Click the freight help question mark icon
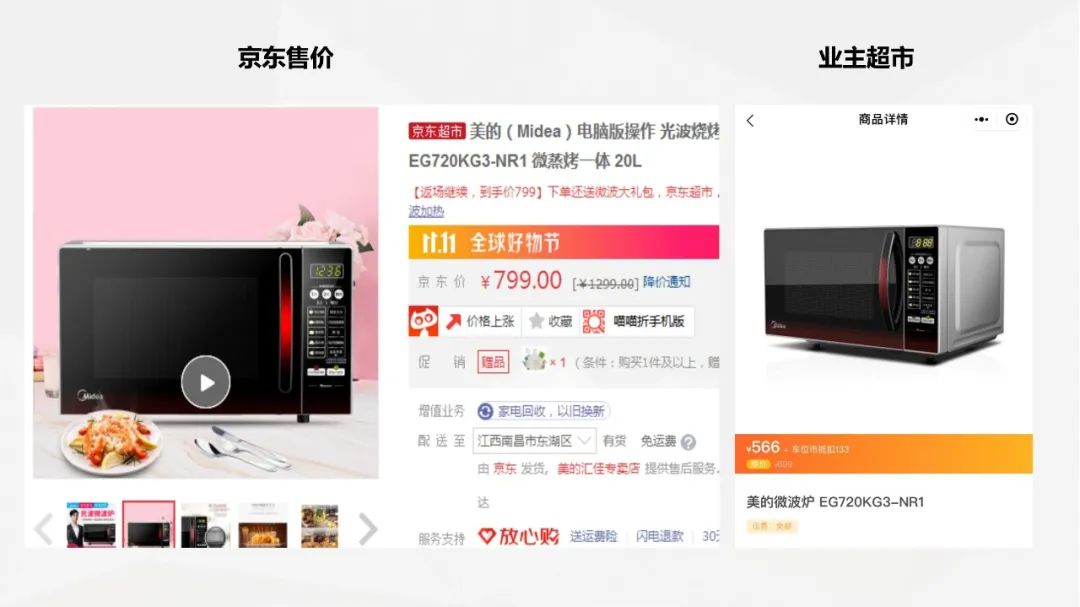 688,442
